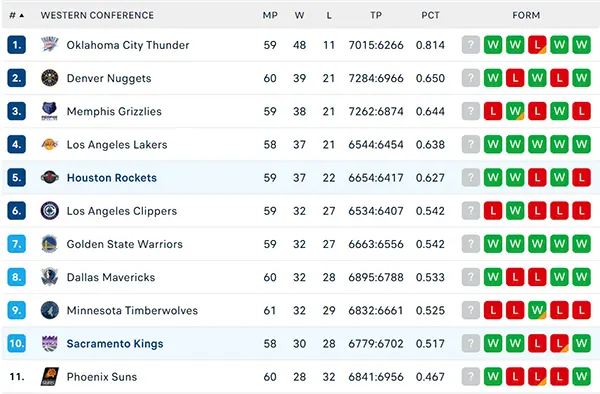Sort table by PCT column header
600x394 pixels.
tap(430, 15)
